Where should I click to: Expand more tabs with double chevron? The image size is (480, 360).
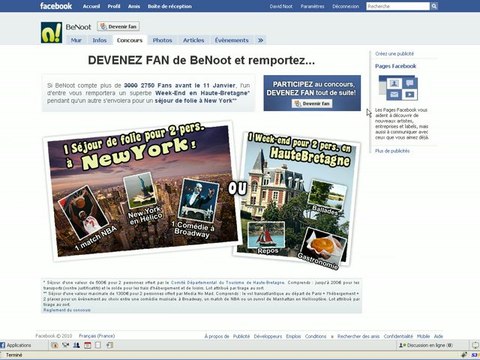260,40
